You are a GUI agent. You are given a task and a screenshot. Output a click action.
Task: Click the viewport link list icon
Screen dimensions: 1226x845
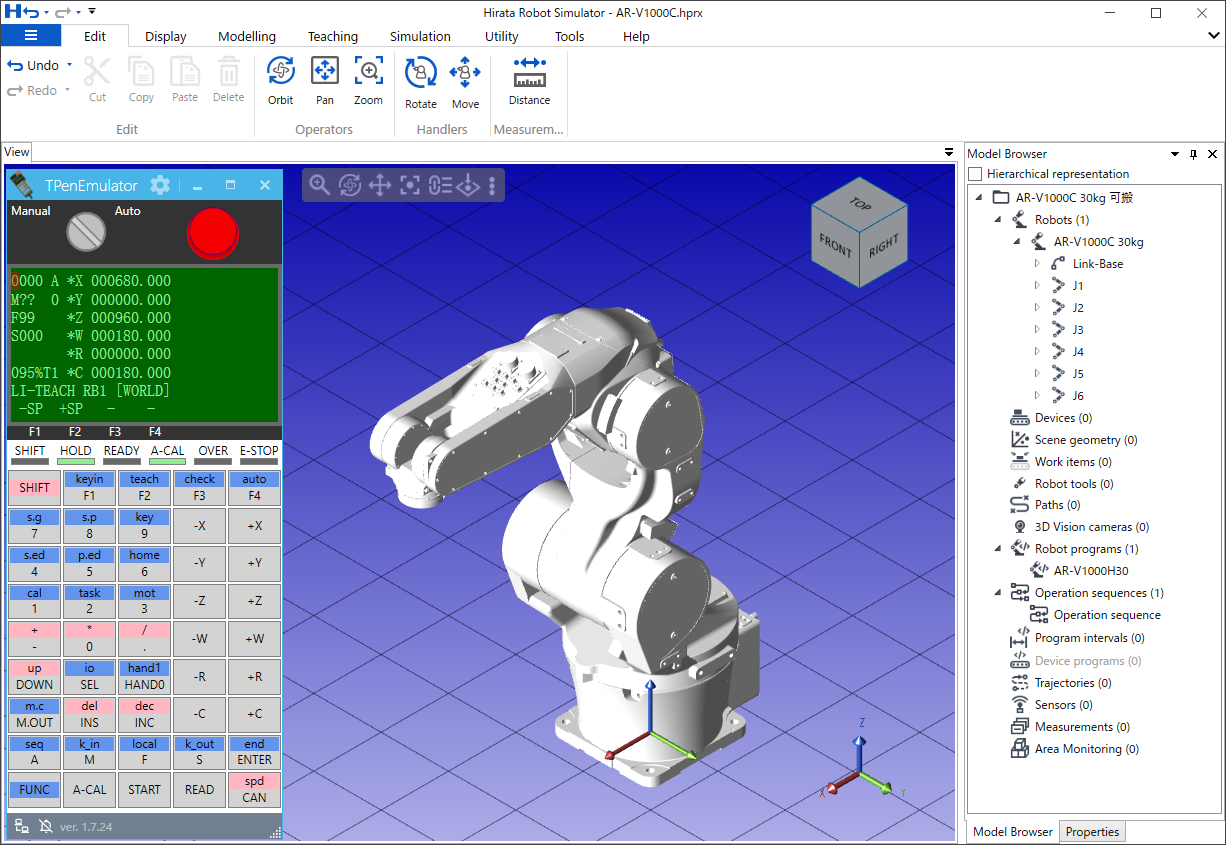pos(440,185)
